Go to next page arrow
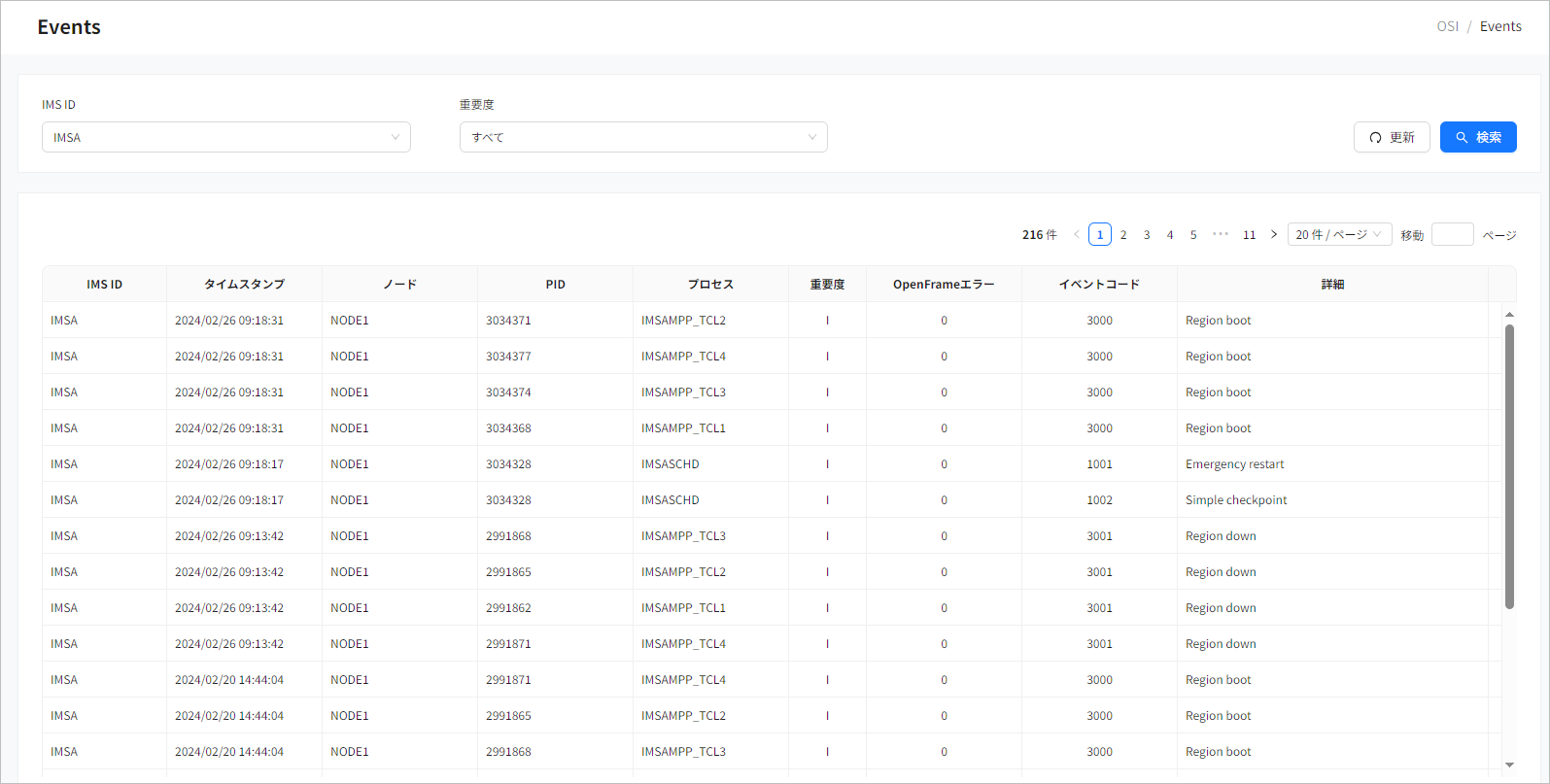Screen dimensions: 1550x784 point(1274,234)
